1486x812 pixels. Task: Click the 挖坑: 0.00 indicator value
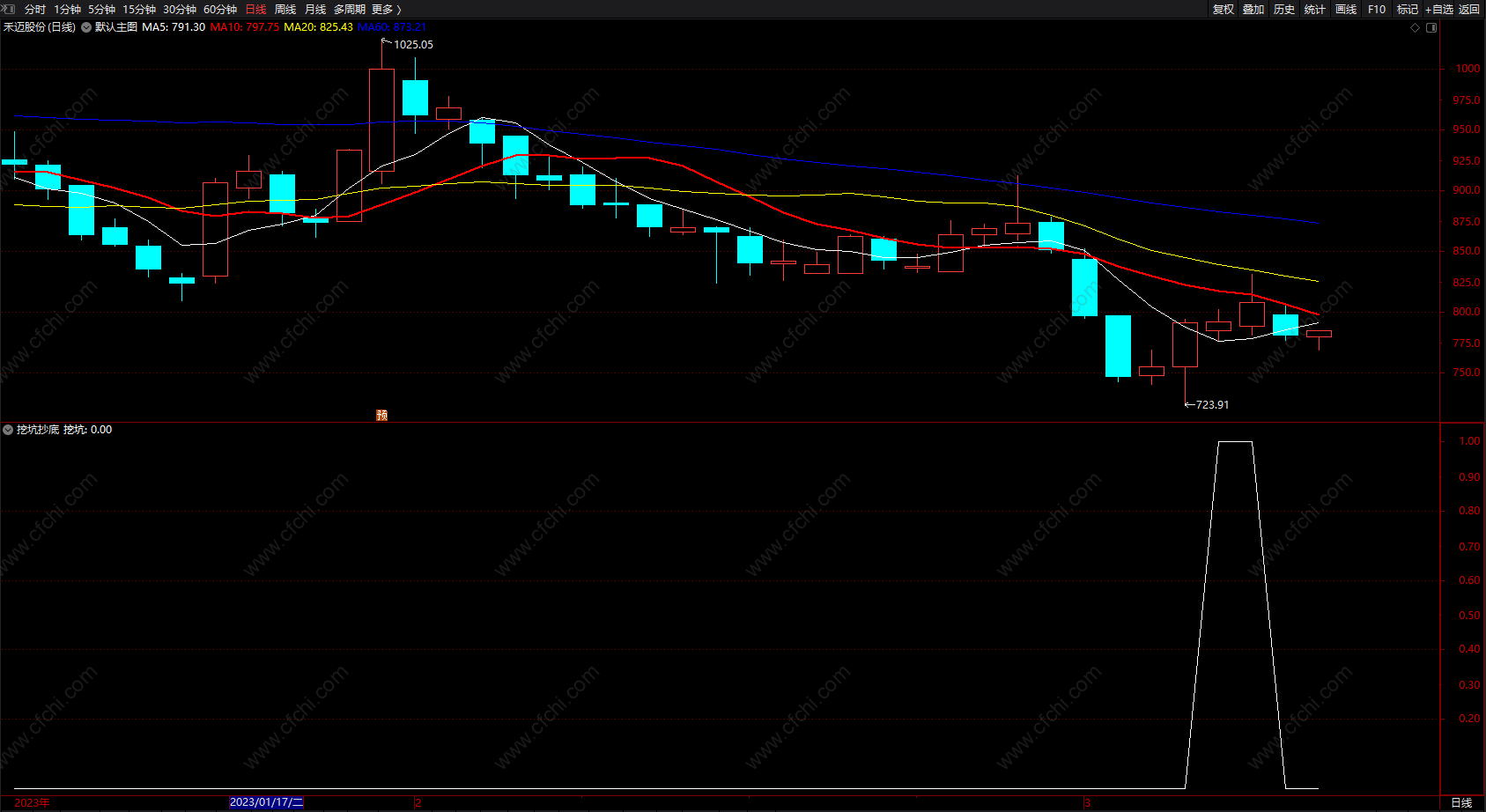tap(87, 430)
